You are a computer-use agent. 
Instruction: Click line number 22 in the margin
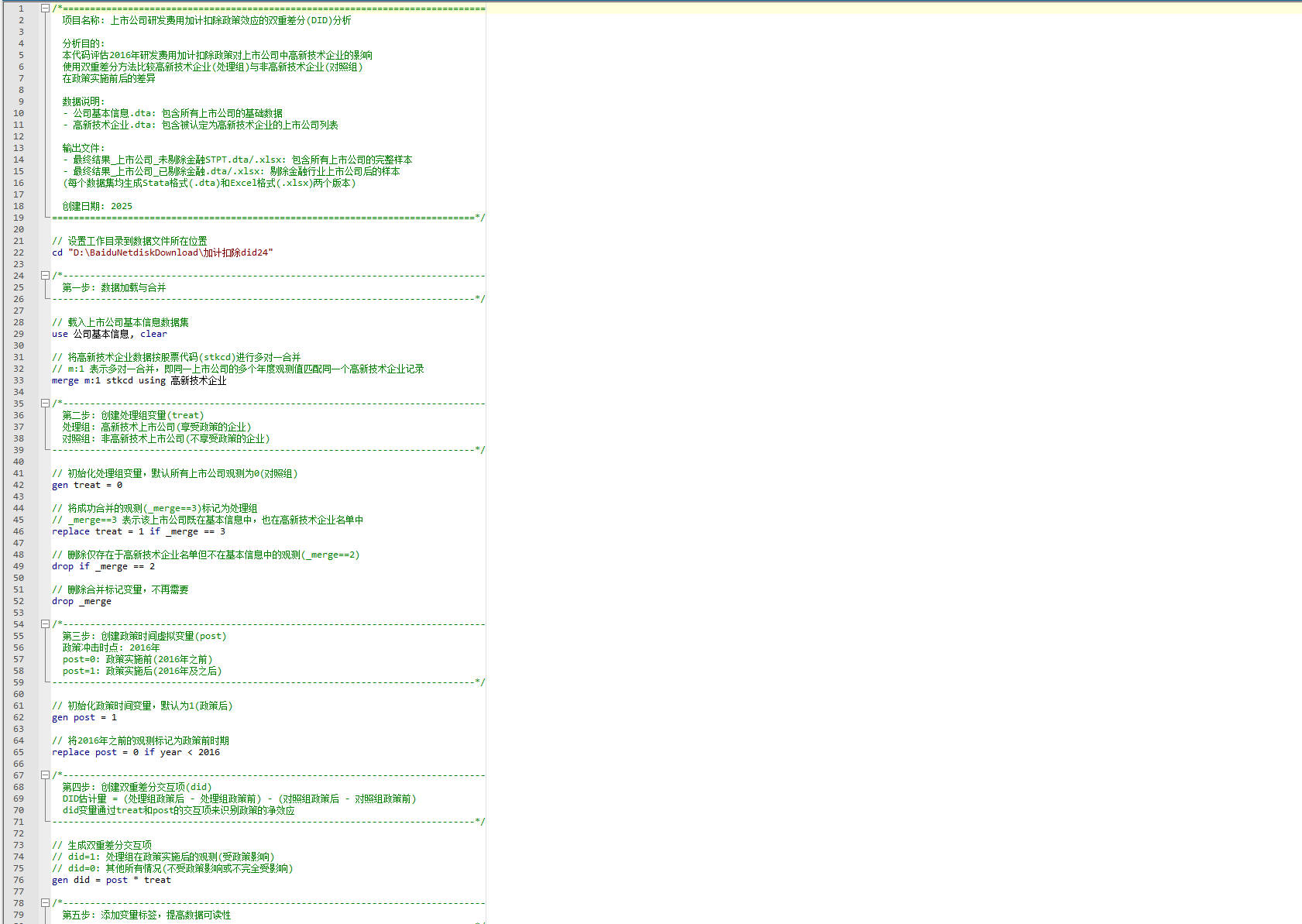(19, 252)
